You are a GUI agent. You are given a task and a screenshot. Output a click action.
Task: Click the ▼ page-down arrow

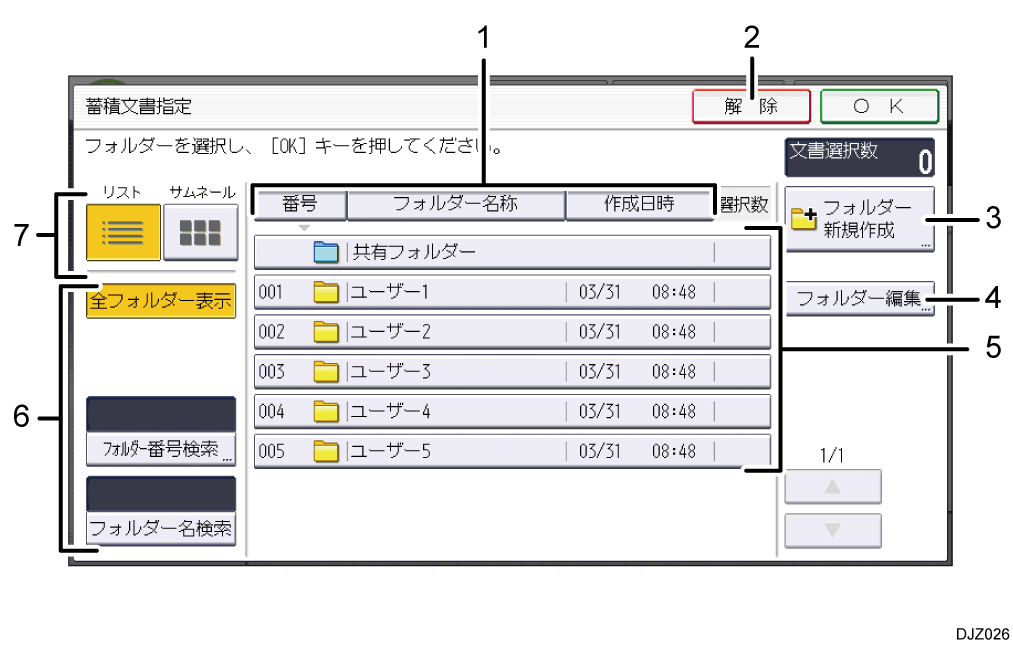coord(832,528)
